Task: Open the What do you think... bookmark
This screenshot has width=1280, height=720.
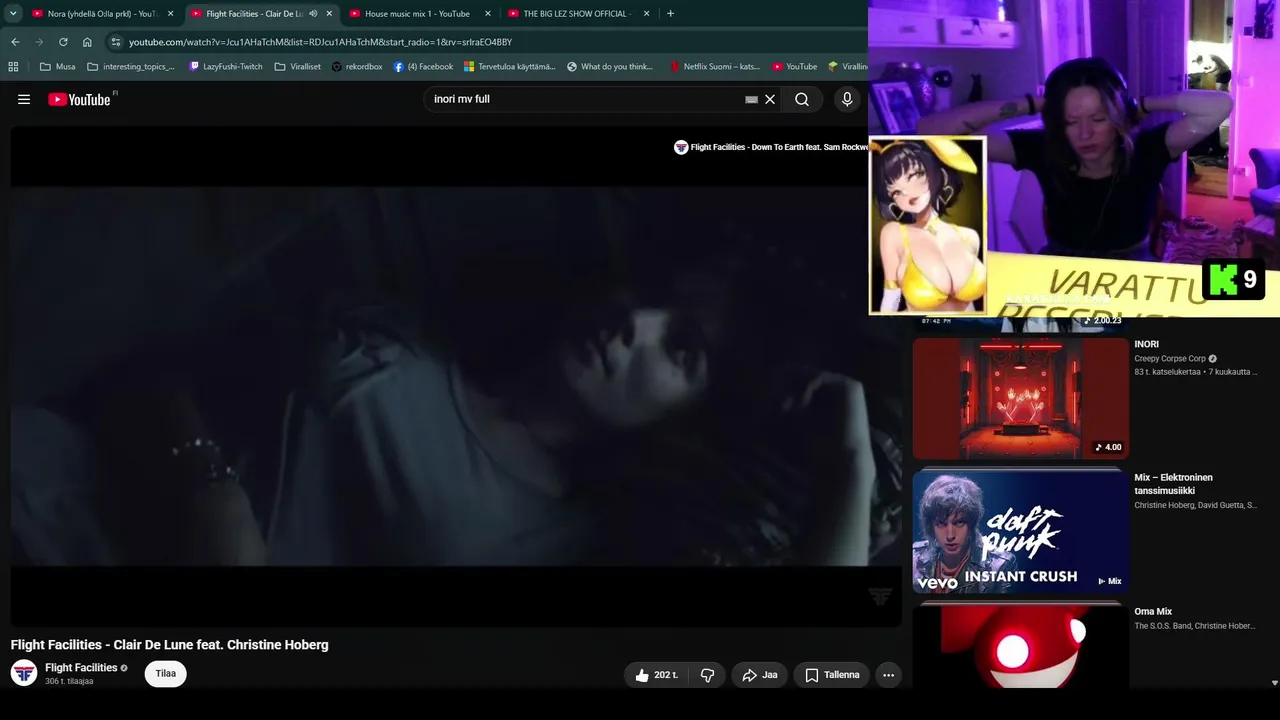Action: [610, 67]
